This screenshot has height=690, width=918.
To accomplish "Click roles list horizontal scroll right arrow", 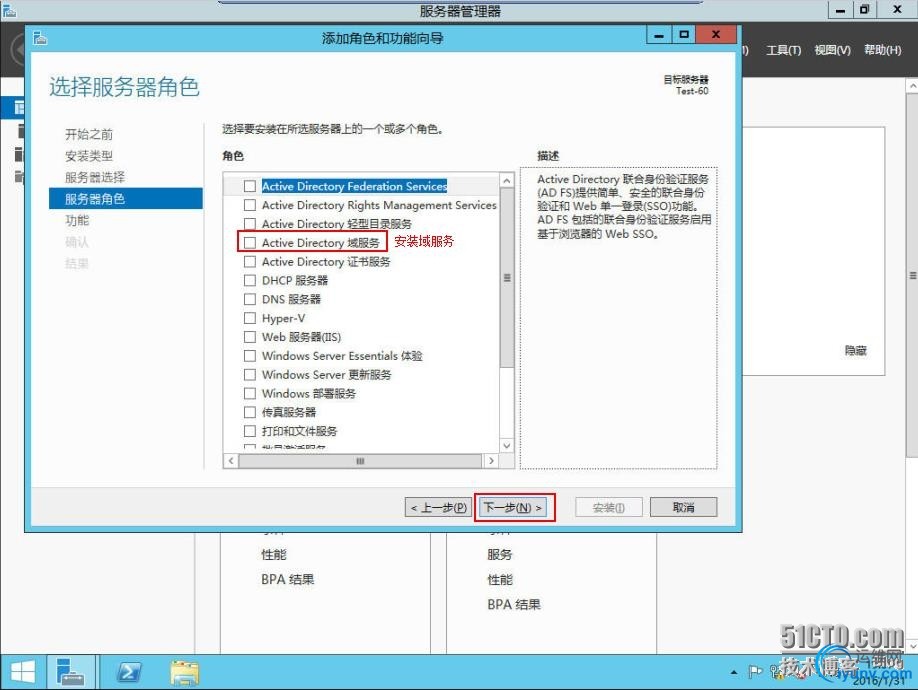I will [491, 461].
